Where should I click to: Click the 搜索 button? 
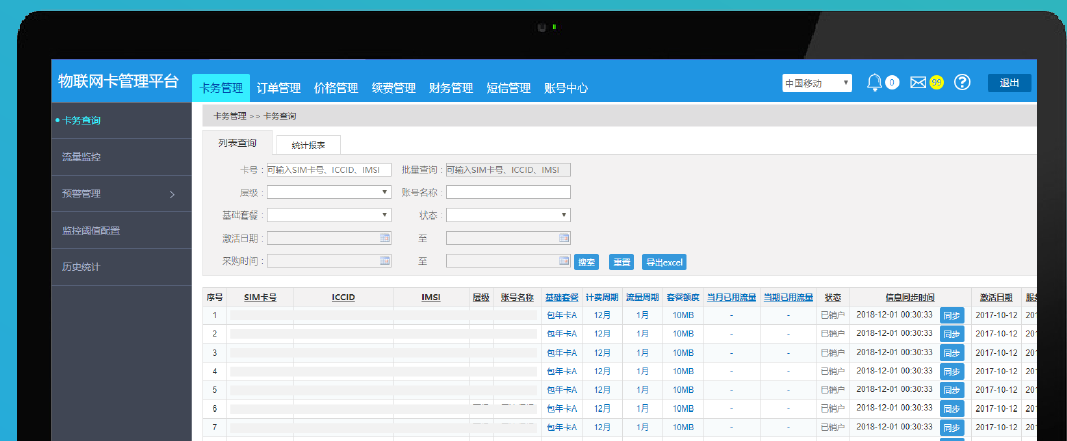(587, 262)
